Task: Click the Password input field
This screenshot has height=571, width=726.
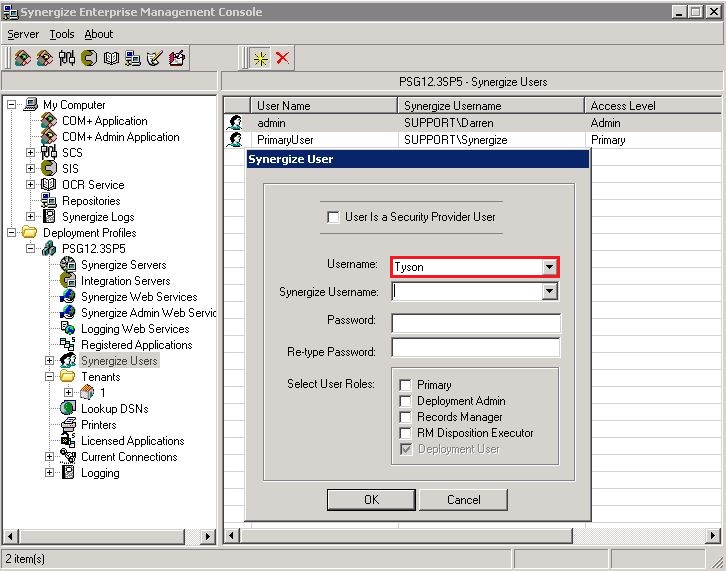Action: (x=476, y=323)
